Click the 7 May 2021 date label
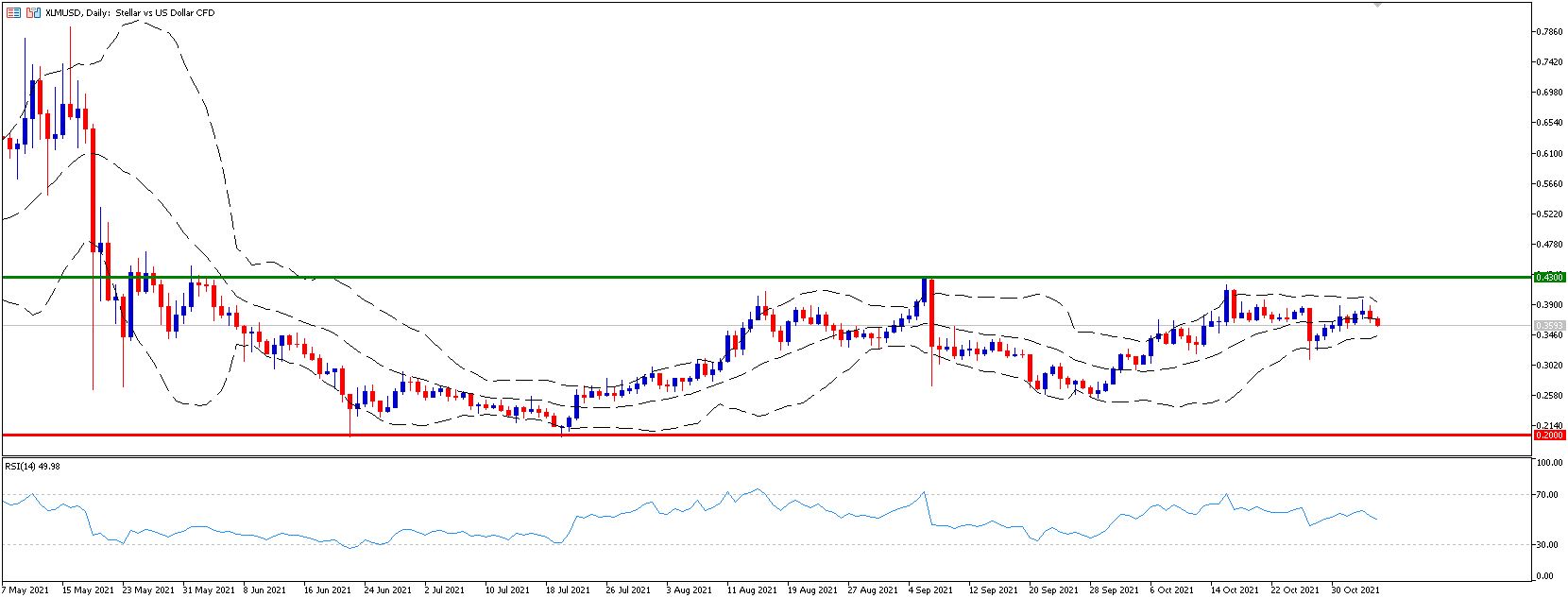Viewport: 1568px width, 598px height. (26, 589)
